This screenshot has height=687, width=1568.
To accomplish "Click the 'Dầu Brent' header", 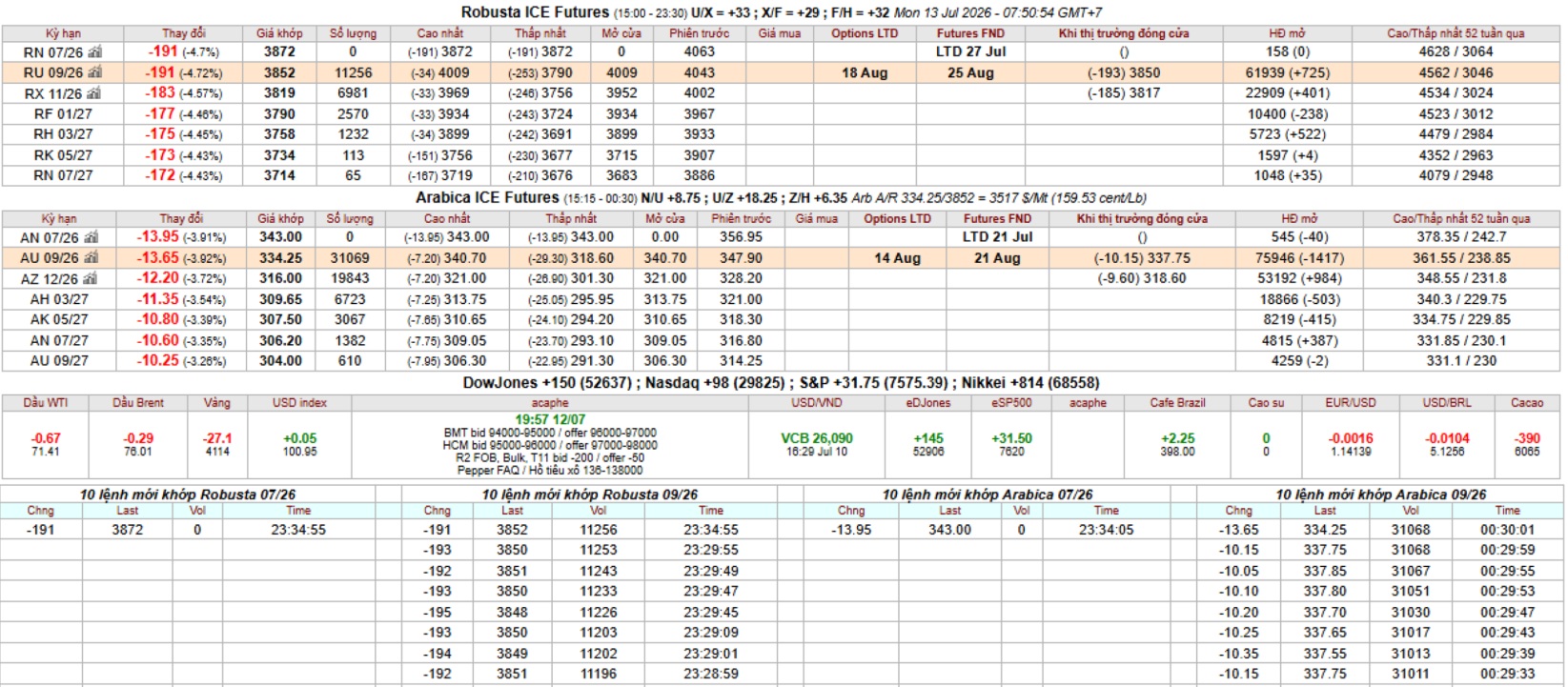I will 138,403.
